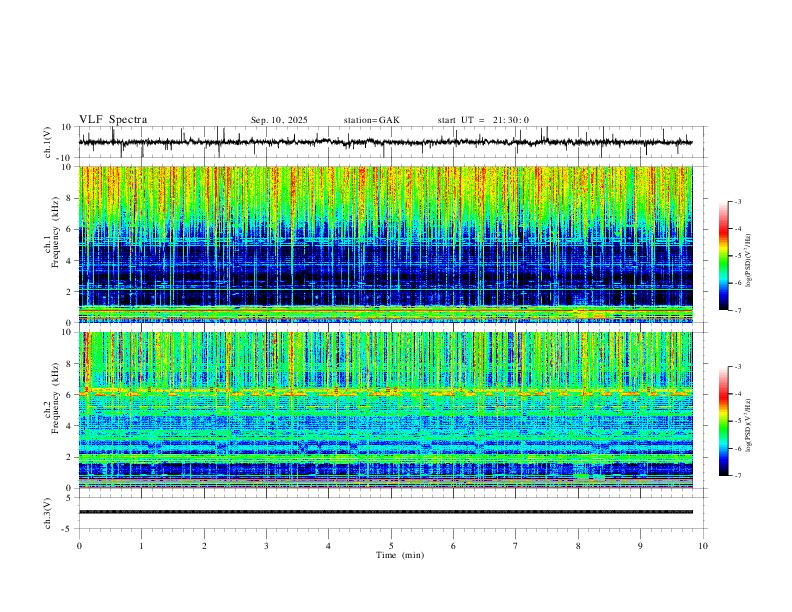Click the time axis tick label "0"
This screenshot has height=612, width=792.
coord(79,546)
